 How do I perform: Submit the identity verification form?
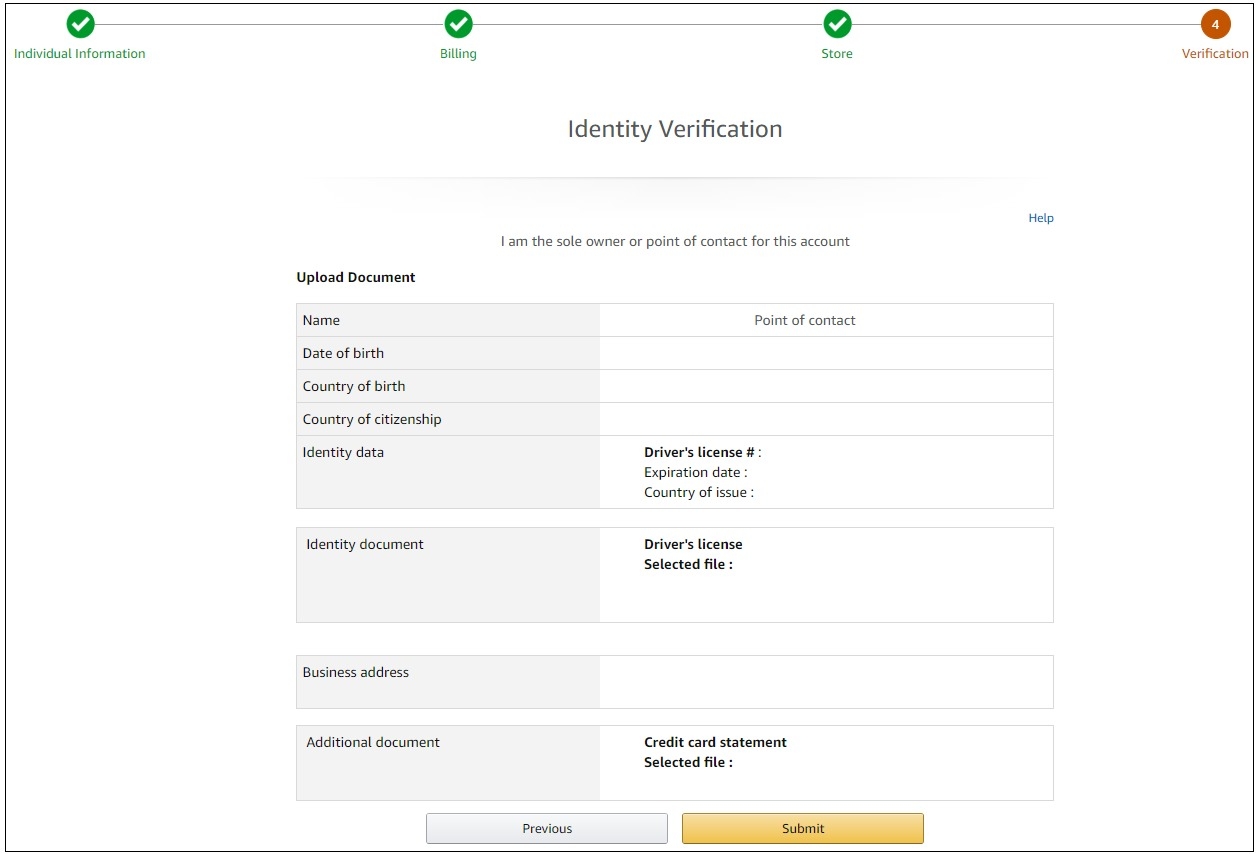pos(802,828)
